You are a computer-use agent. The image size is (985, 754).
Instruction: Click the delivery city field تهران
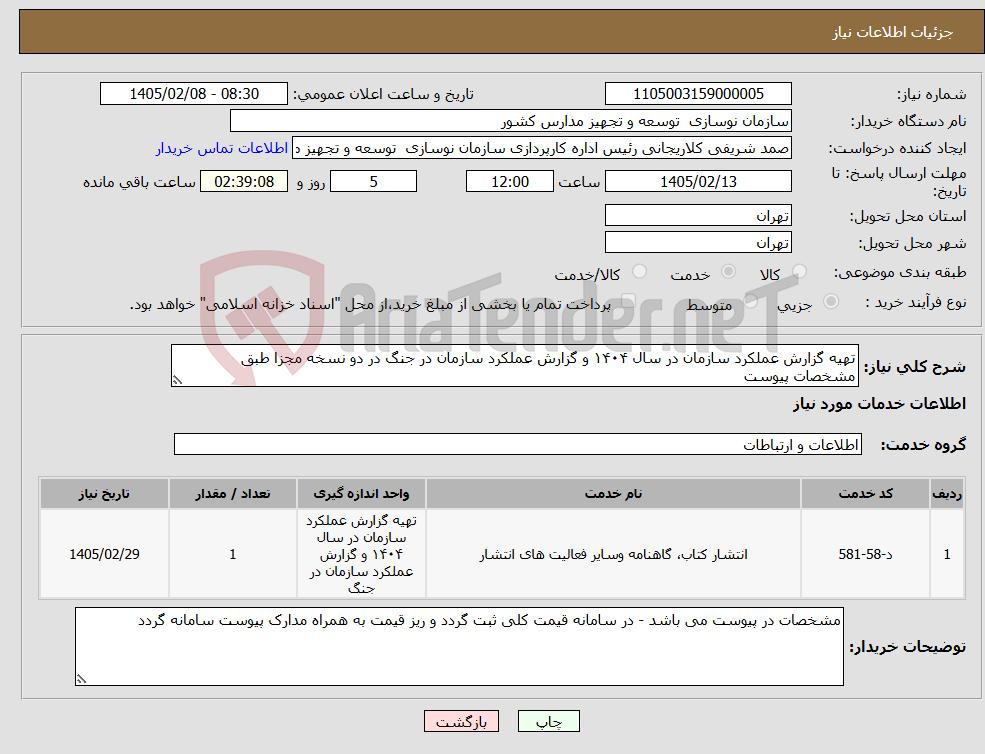(x=698, y=243)
